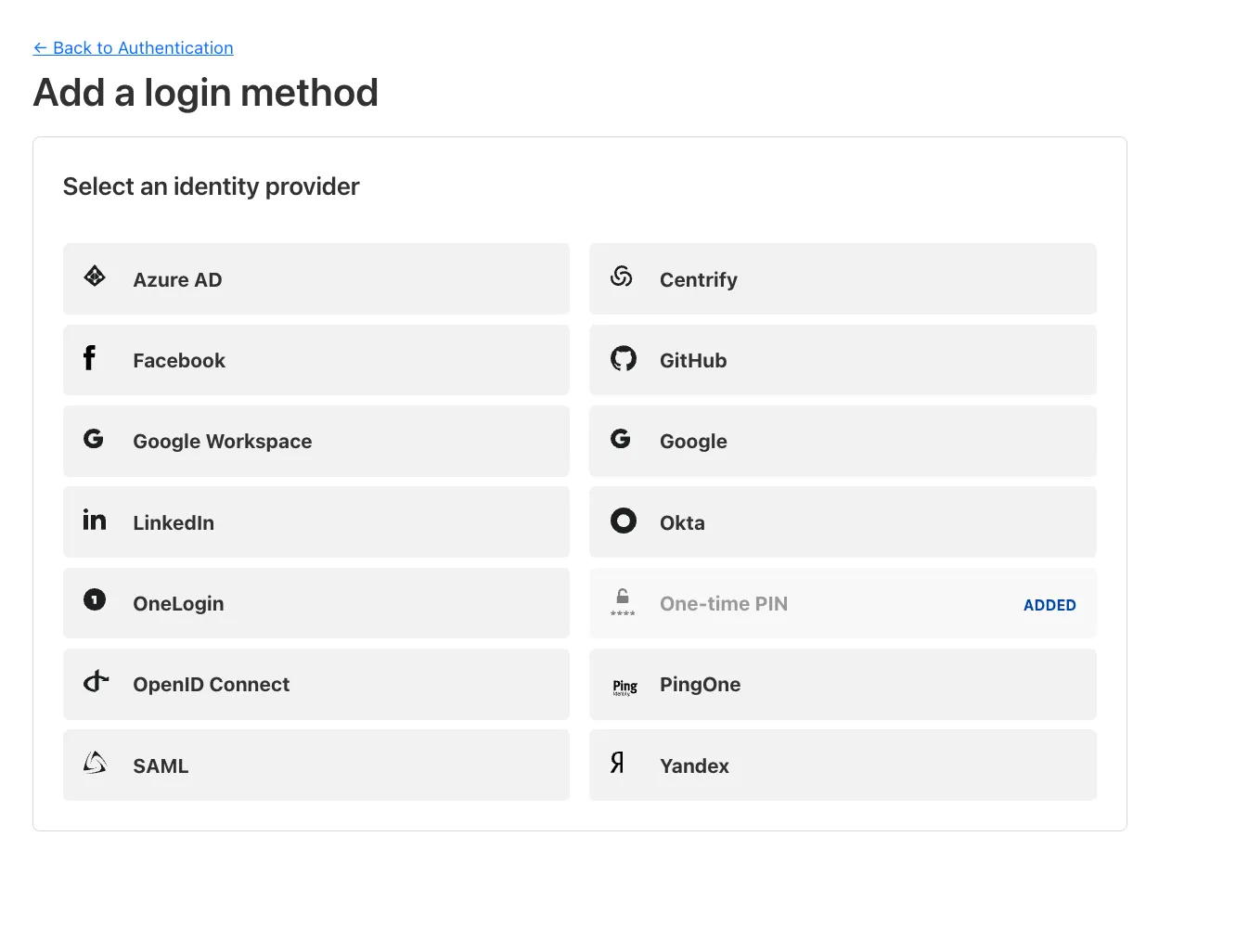Go back to Authentication page
The height and width of the screenshot is (952, 1236).
pos(134,48)
